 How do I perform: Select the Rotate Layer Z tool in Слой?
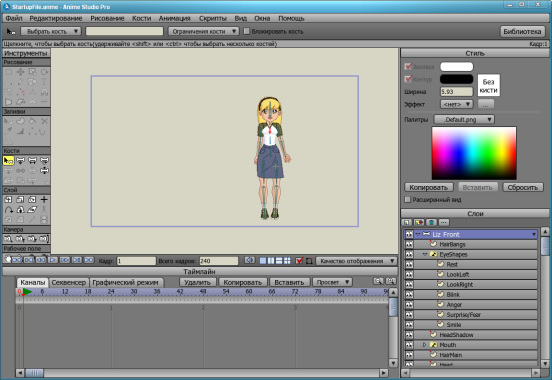(32, 200)
